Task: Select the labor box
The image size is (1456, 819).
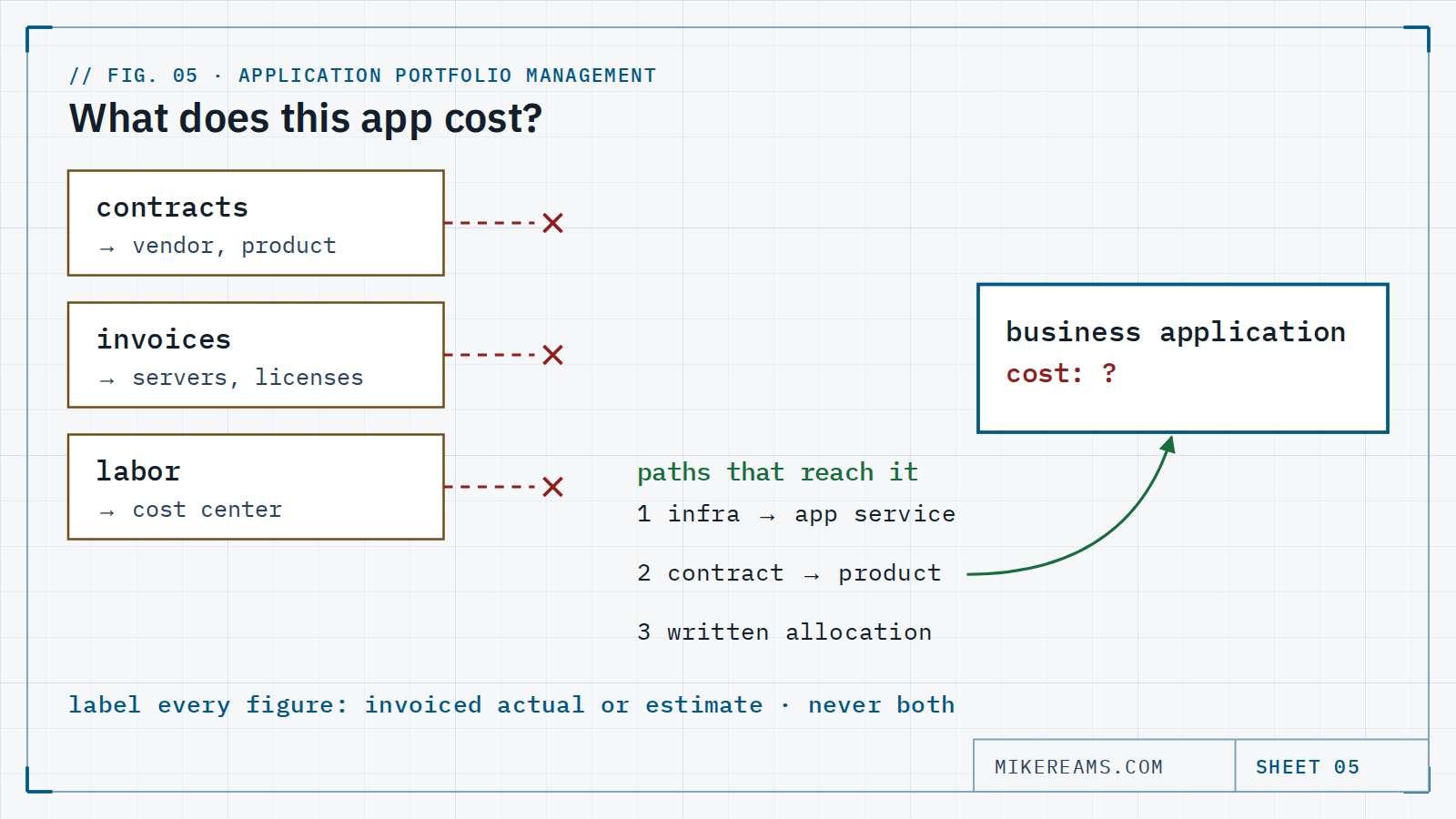Action: pyautogui.click(x=256, y=487)
